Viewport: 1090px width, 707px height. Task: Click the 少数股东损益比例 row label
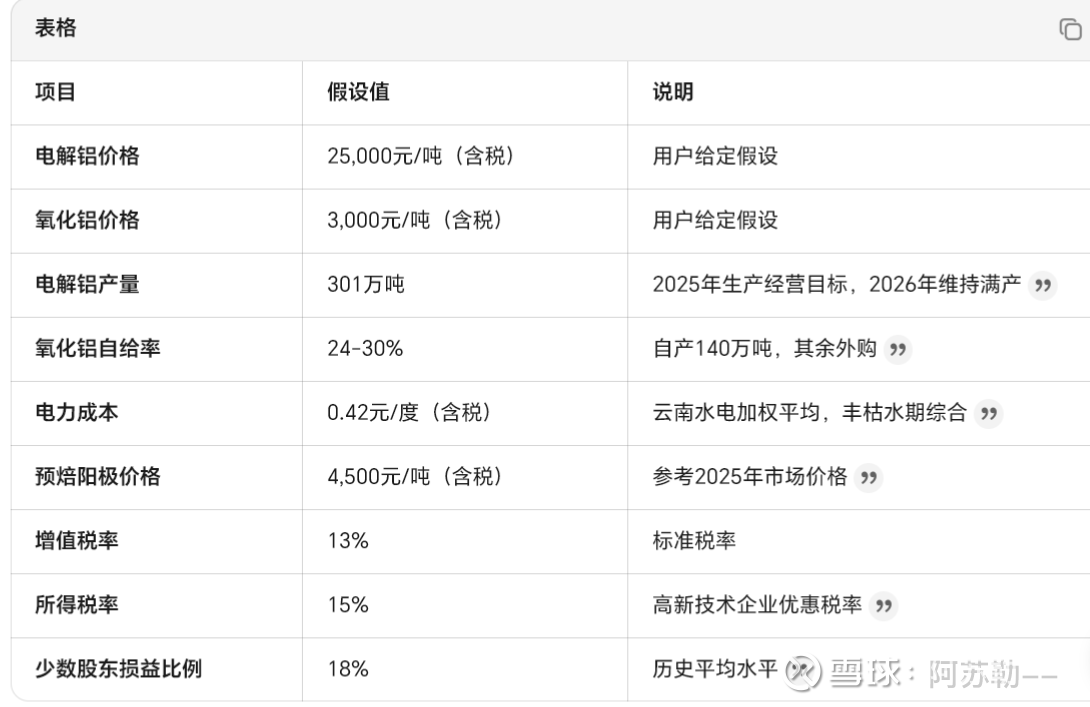click(118, 668)
